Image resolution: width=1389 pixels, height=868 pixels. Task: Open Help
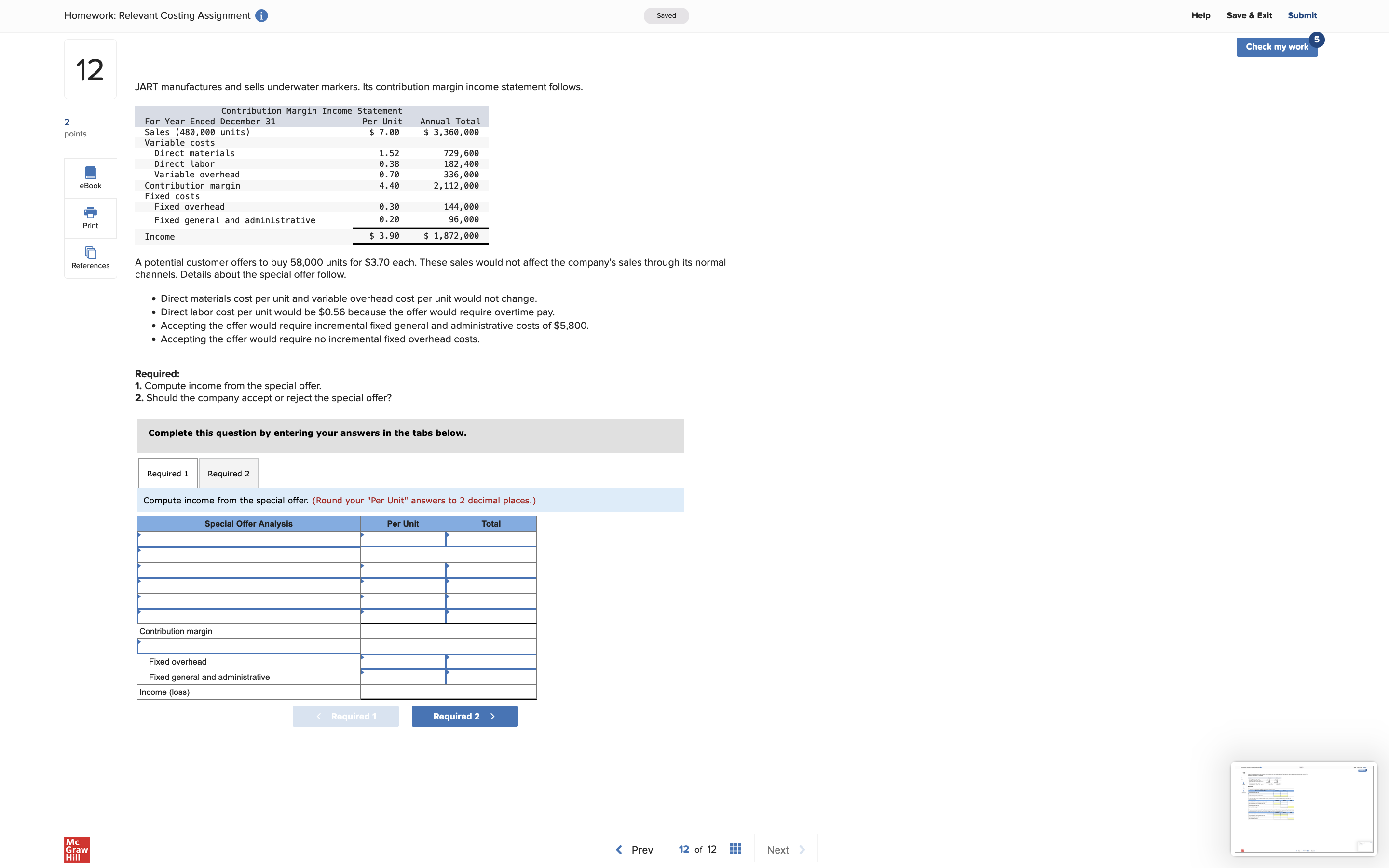pyautogui.click(x=1201, y=15)
